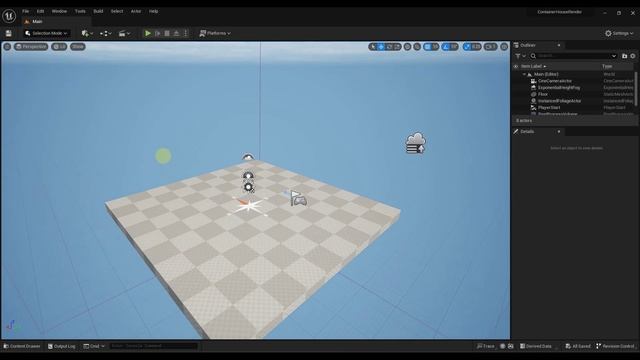The image size is (640, 360).
Task: Toggle surface snapping icon
Action: coord(417,47)
